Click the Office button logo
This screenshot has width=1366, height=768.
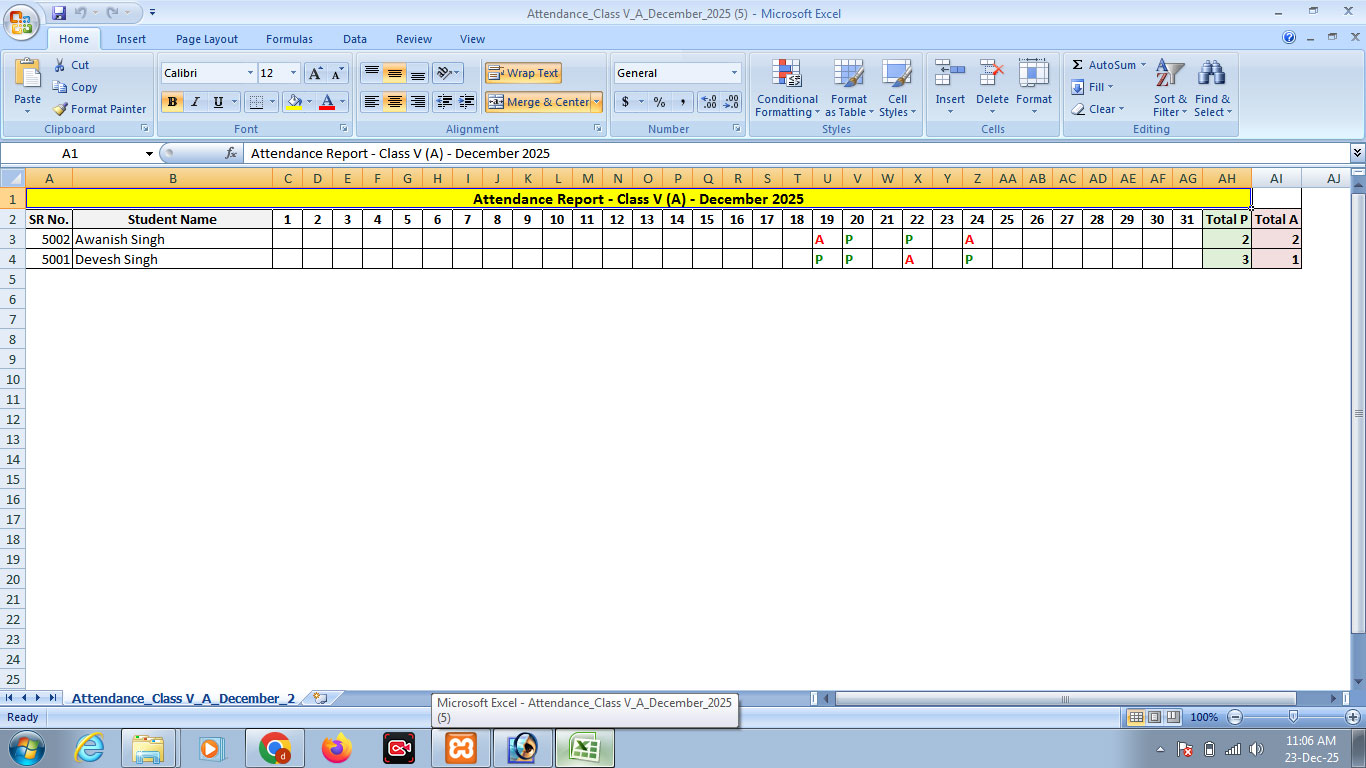tap(21, 22)
